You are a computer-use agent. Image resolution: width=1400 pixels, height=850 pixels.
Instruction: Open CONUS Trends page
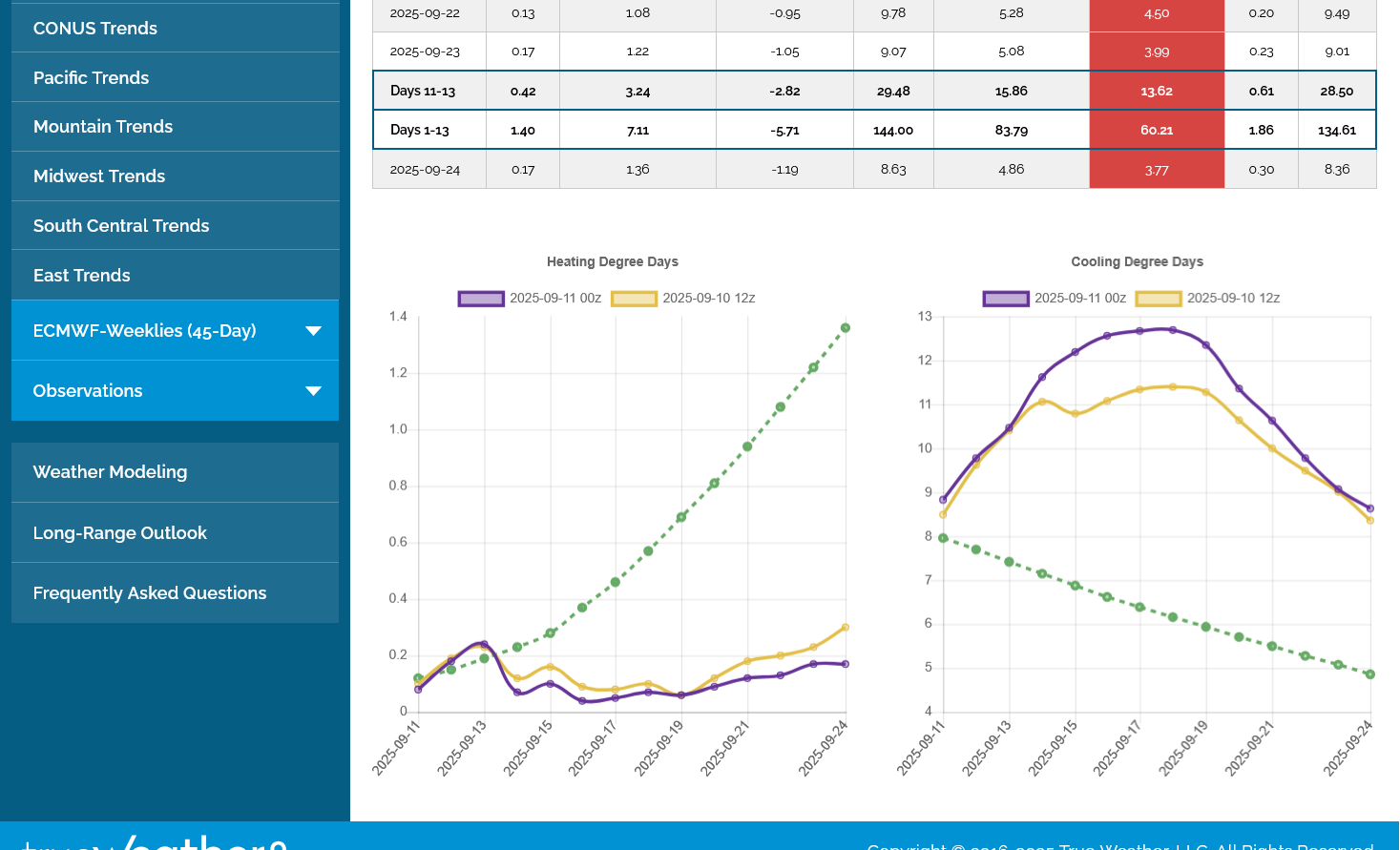tap(95, 29)
